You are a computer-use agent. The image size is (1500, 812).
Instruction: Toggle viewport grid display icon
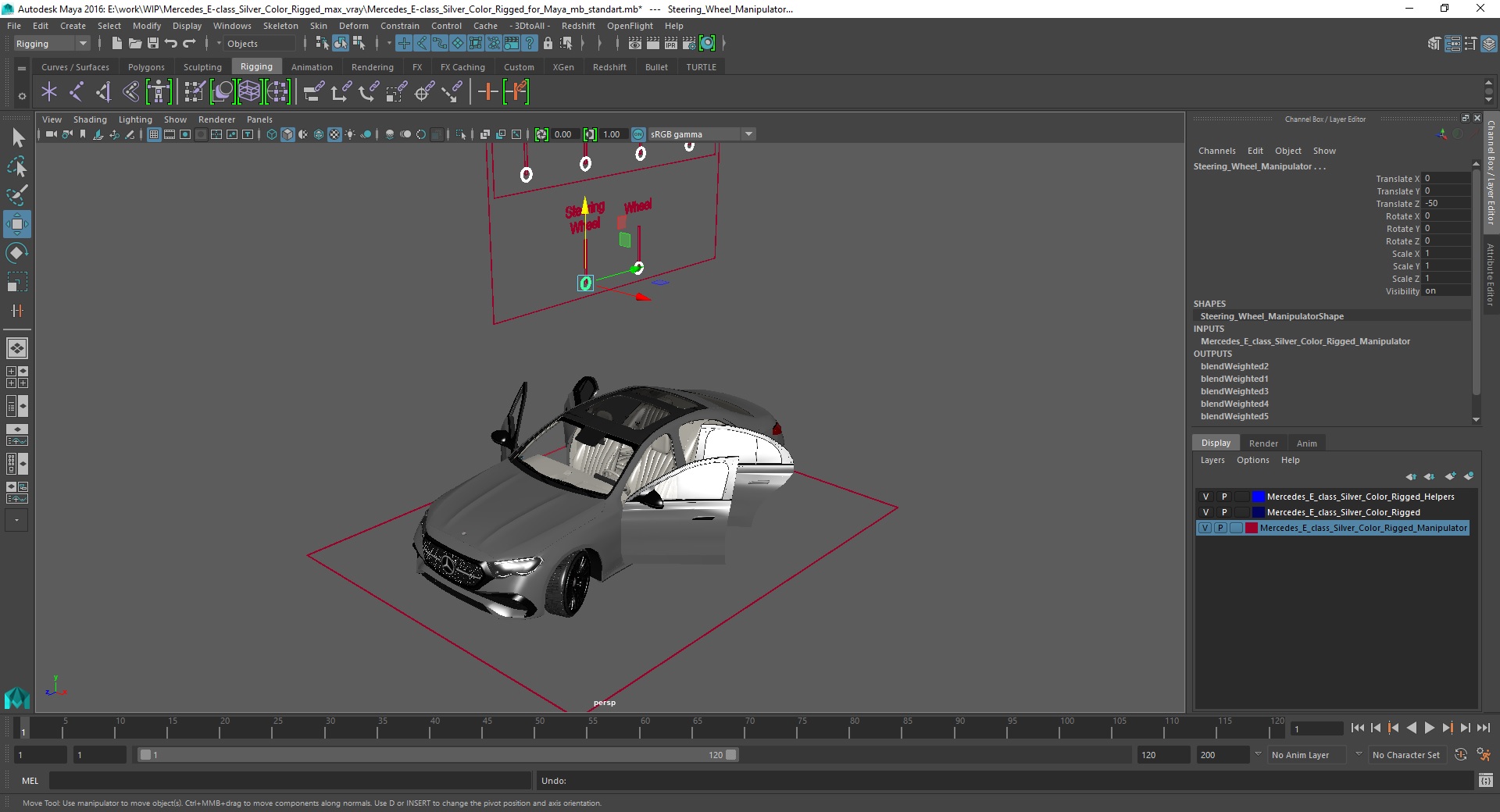coord(154,134)
